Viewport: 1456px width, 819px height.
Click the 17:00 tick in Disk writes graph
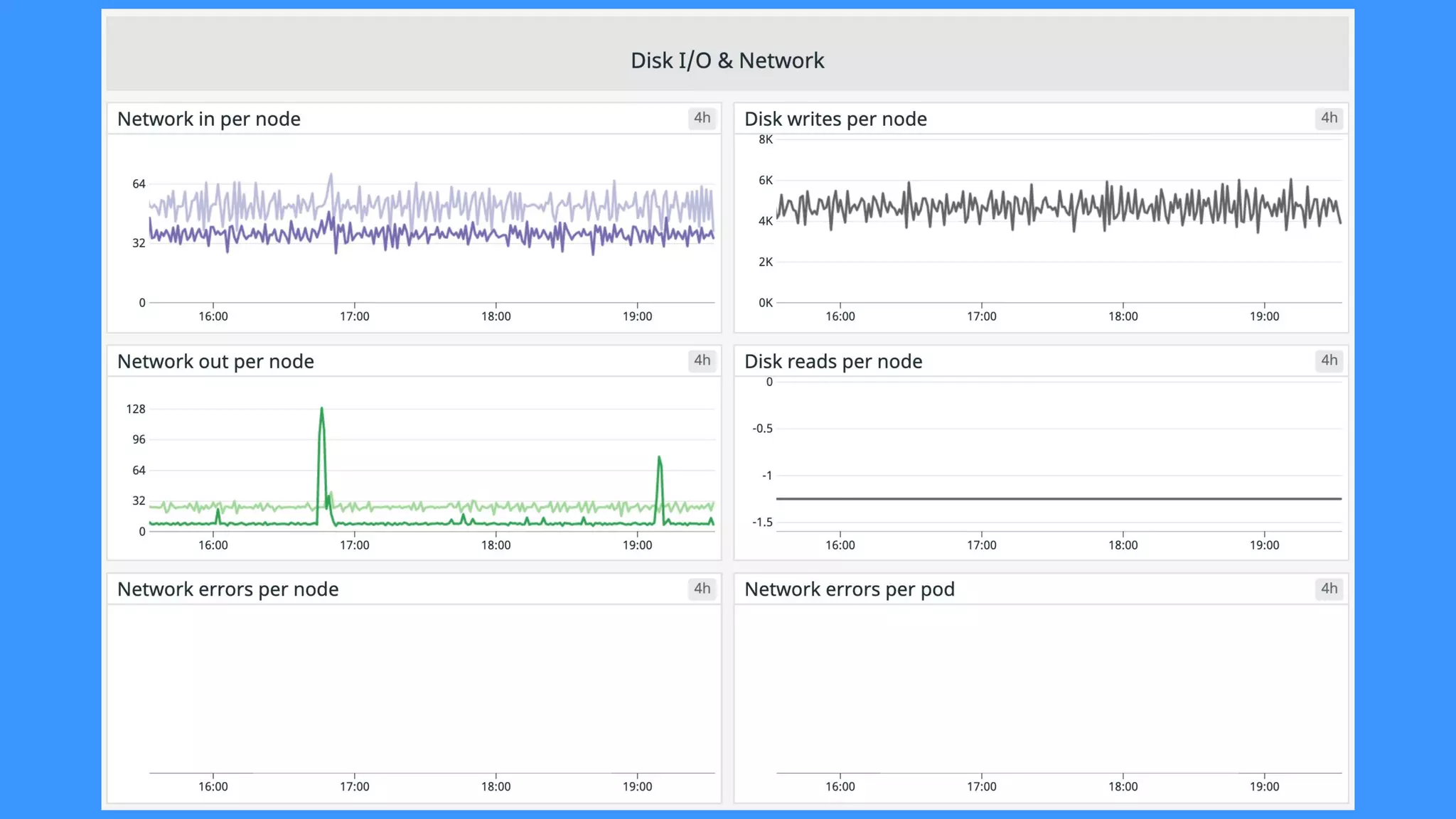click(x=981, y=316)
